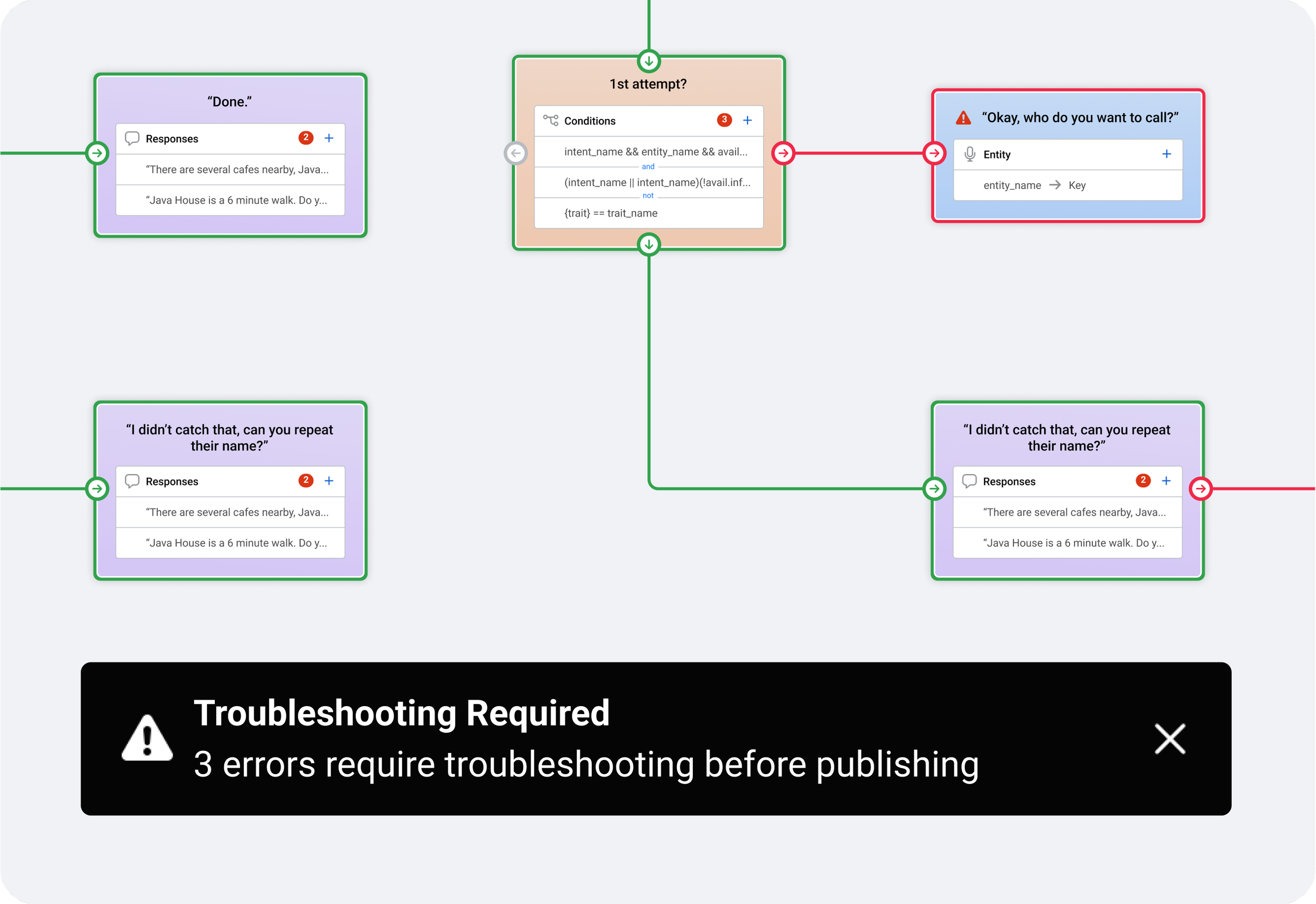Viewport: 1316px width, 904px height.
Task: Click the branching icon beside Conditions
Action: click(x=551, y=120)
